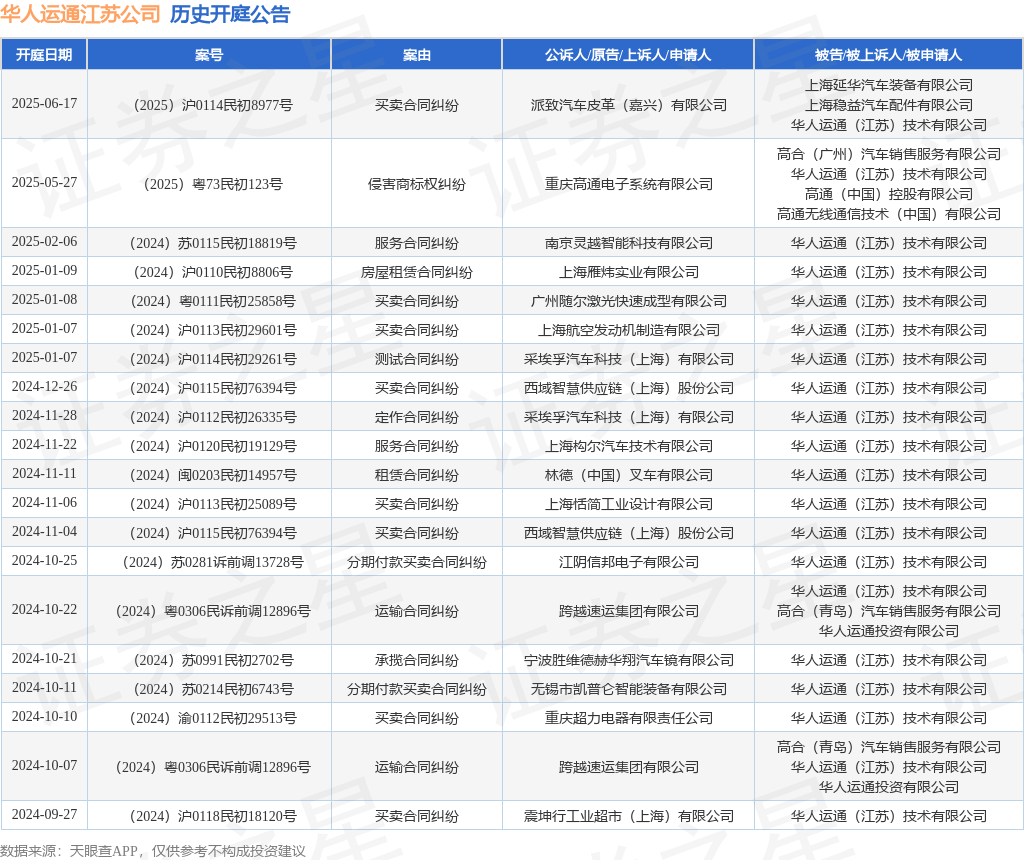Click defendant 上海延华汽车装备有限公司
This screenshot has width=1024, height=860.
pos(888,85)
